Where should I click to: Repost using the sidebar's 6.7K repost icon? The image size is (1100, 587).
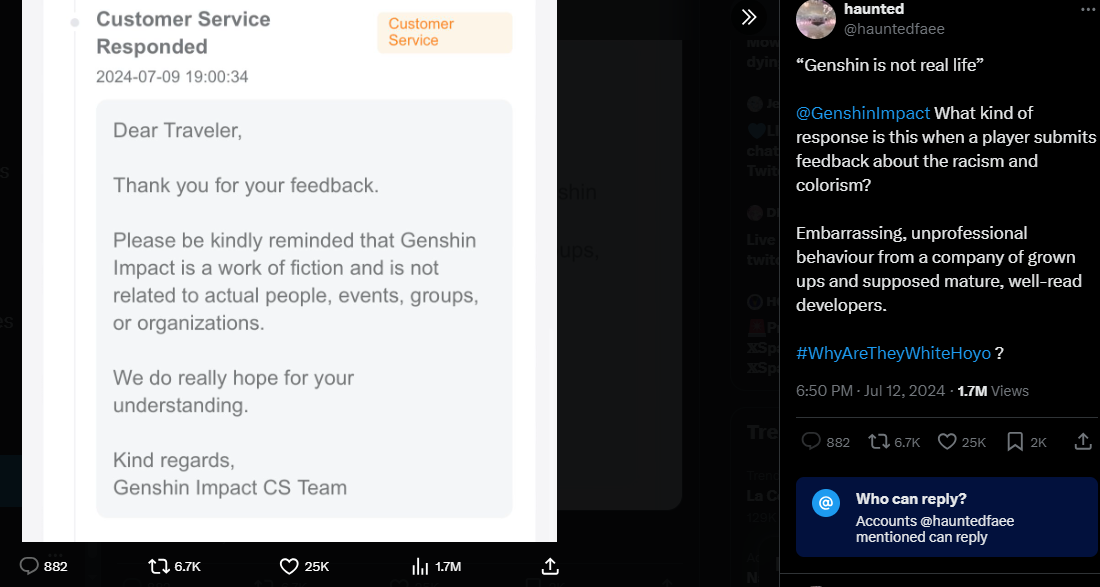[x=880, y=441]
